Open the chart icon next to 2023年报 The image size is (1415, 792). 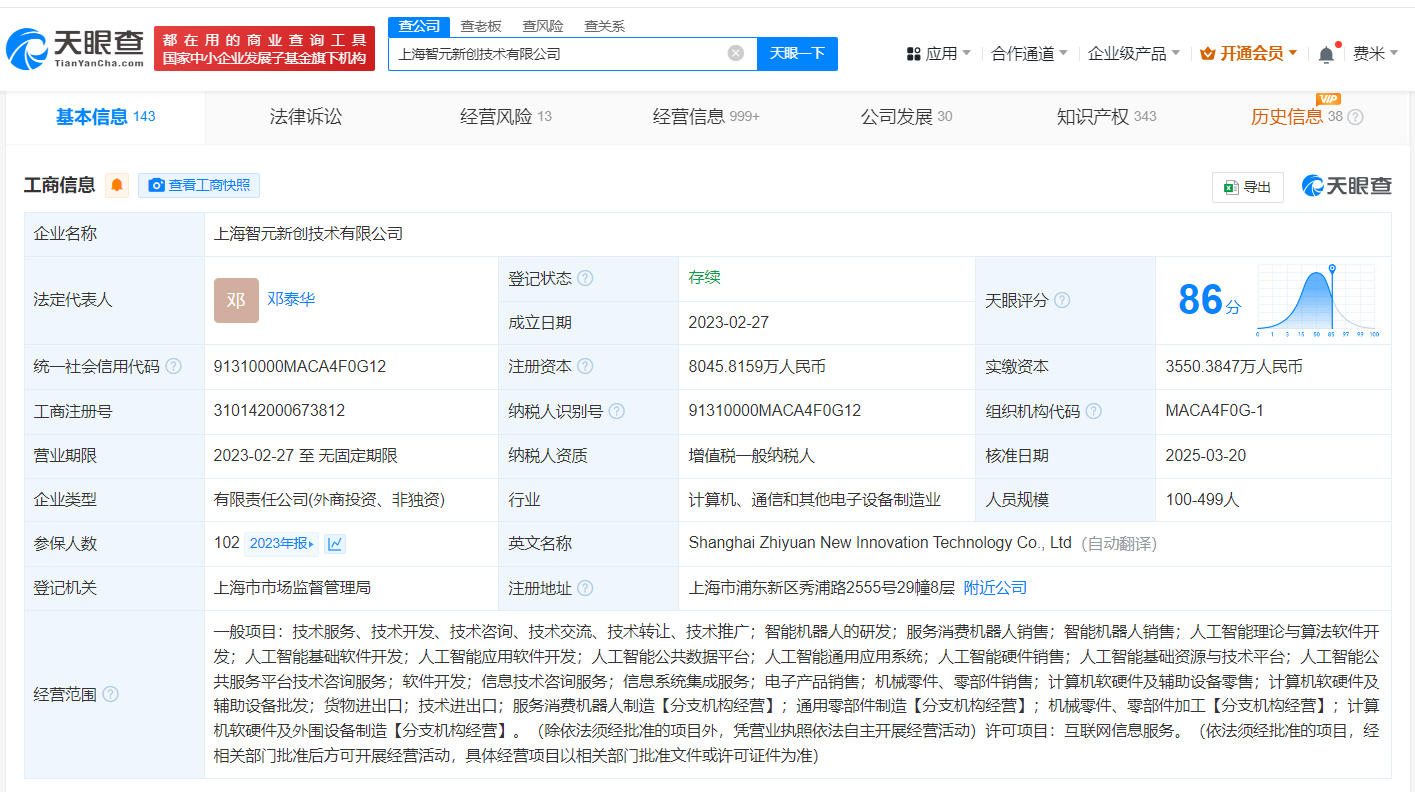click(x=335, y=543)
